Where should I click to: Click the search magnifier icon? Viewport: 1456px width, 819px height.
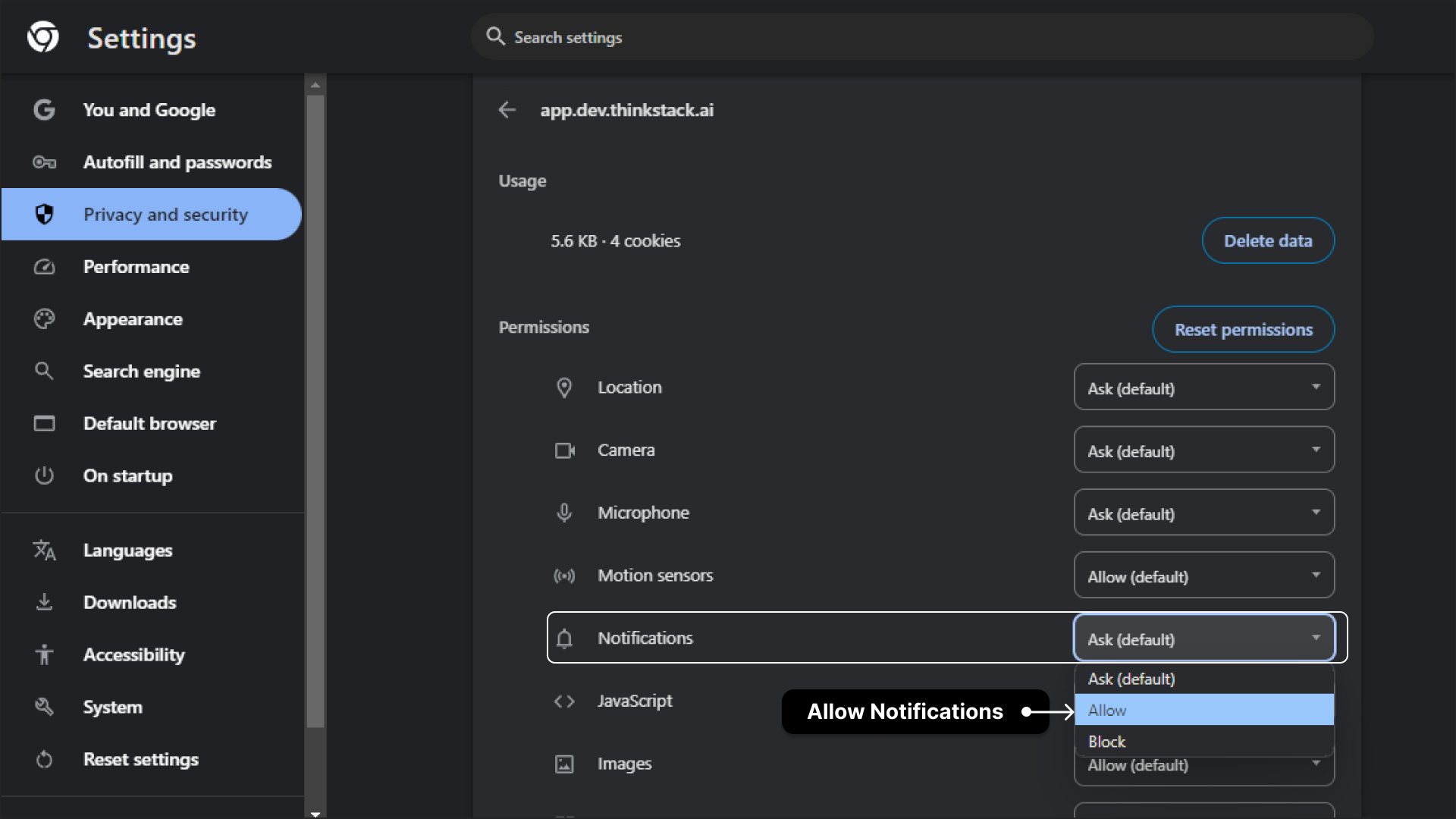(x=495, y=36)
